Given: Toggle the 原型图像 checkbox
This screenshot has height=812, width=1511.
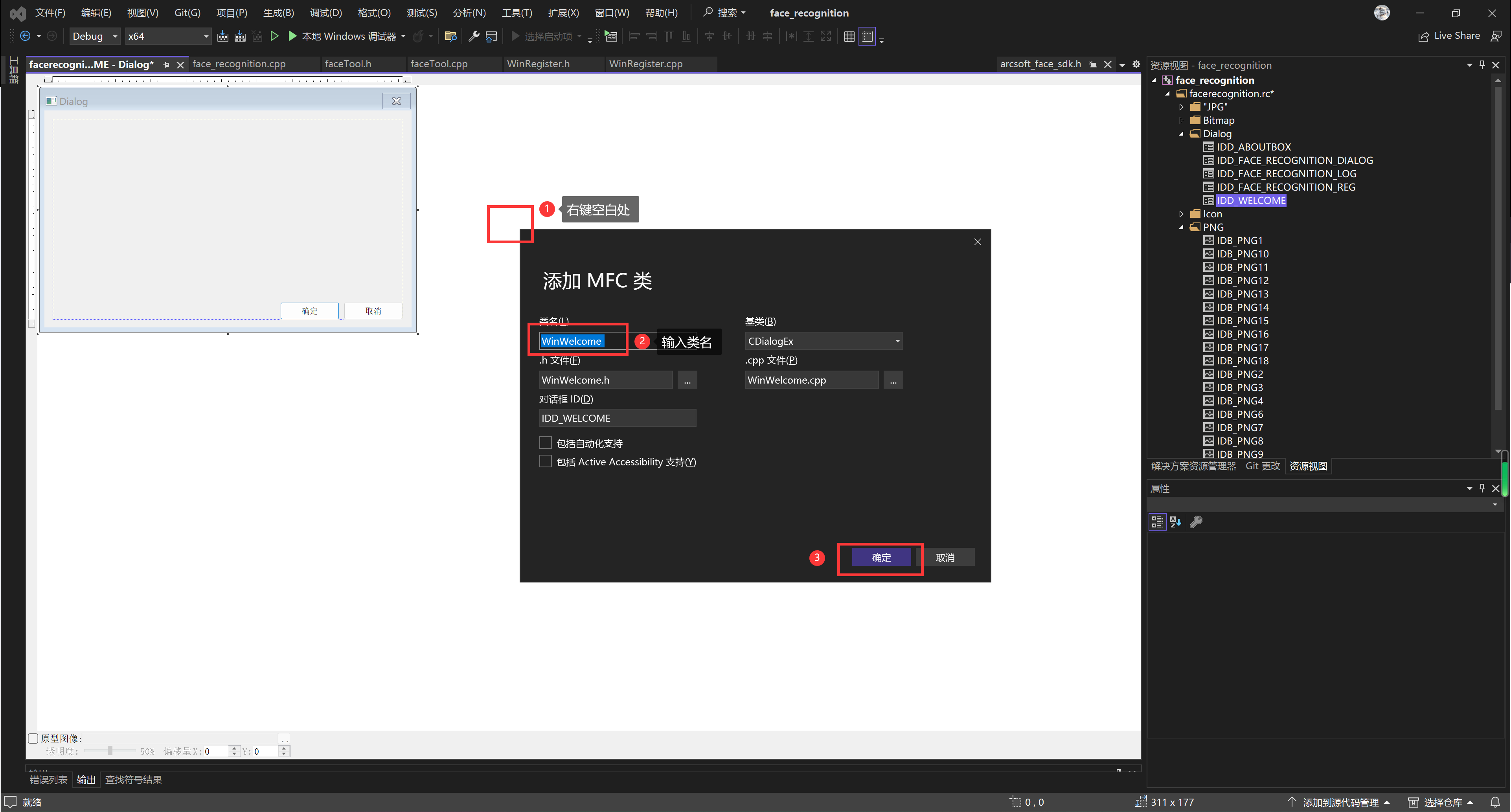Looking at the screenshot, I should tap(33, 738).
